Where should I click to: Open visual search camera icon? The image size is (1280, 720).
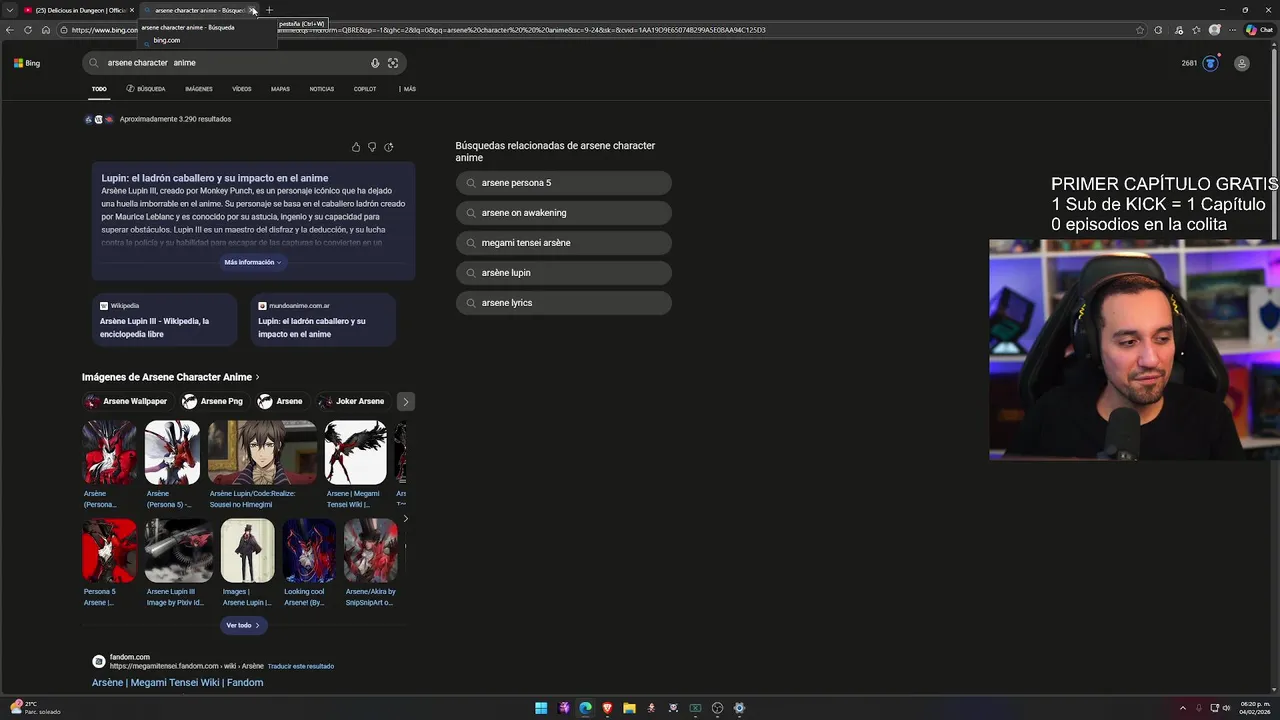pyautogui.click(x=393, y=63)
